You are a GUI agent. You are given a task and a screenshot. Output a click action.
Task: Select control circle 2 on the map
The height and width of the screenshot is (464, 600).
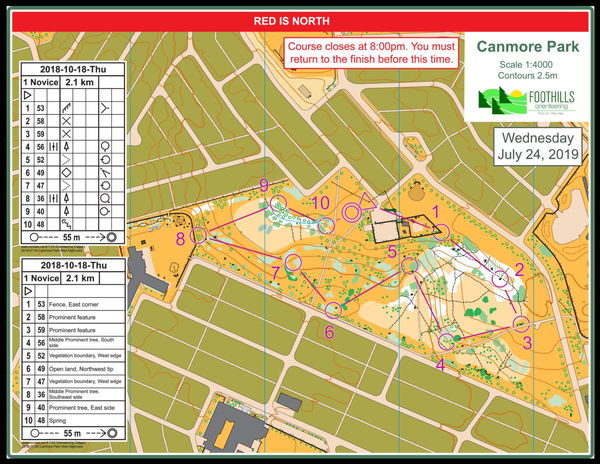pos(500,279)
